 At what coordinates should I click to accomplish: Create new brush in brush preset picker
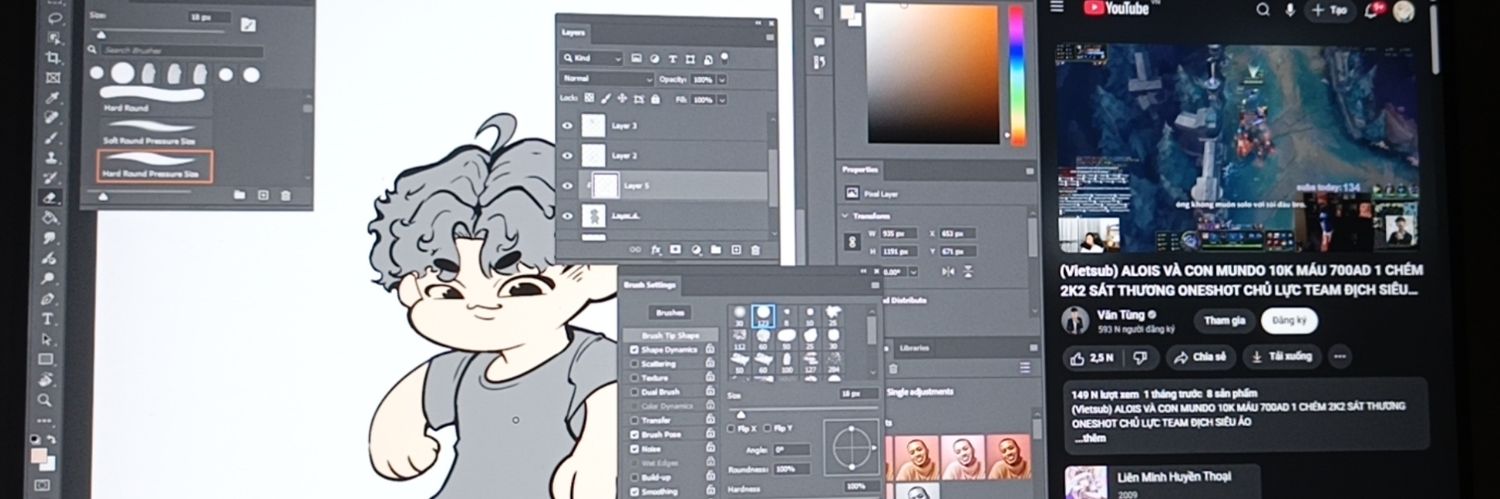pyautogui.click(x=263, y=196)
